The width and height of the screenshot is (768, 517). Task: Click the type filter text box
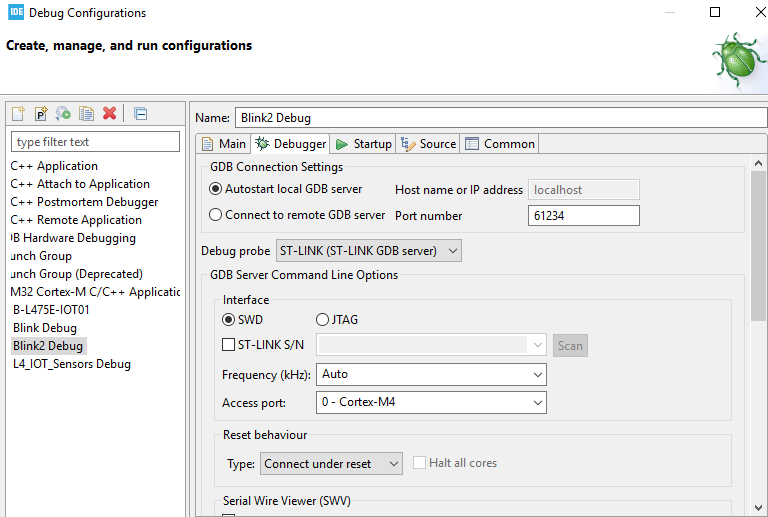[x=96, y=142]
